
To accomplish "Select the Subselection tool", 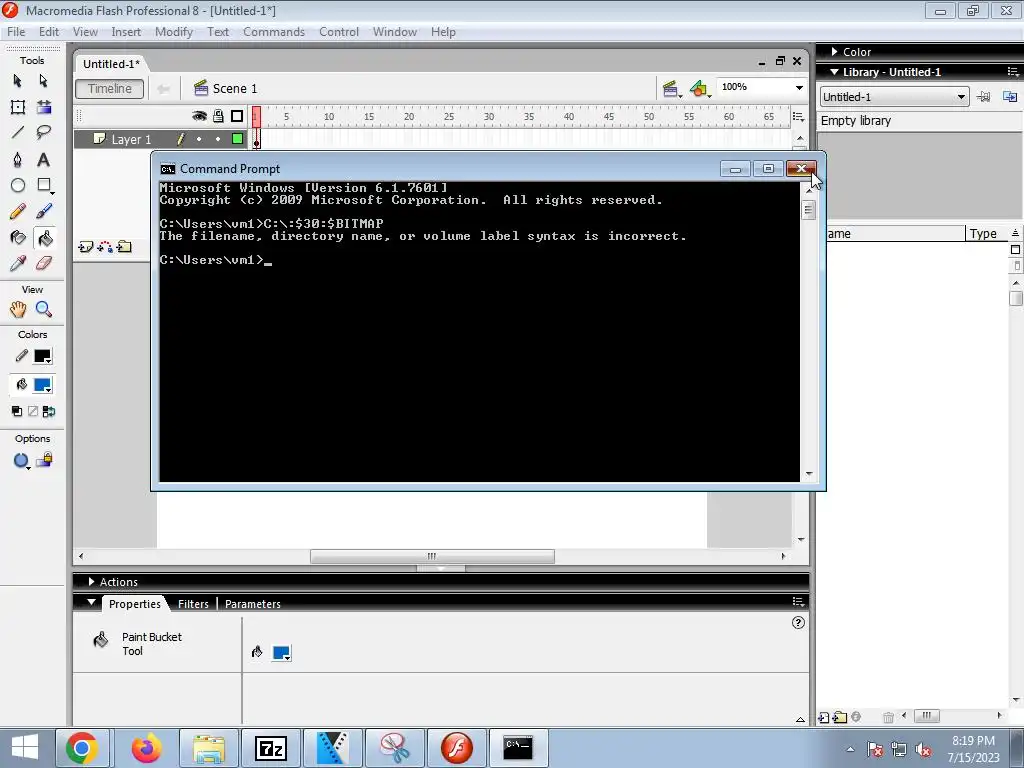I will point(43,80).
